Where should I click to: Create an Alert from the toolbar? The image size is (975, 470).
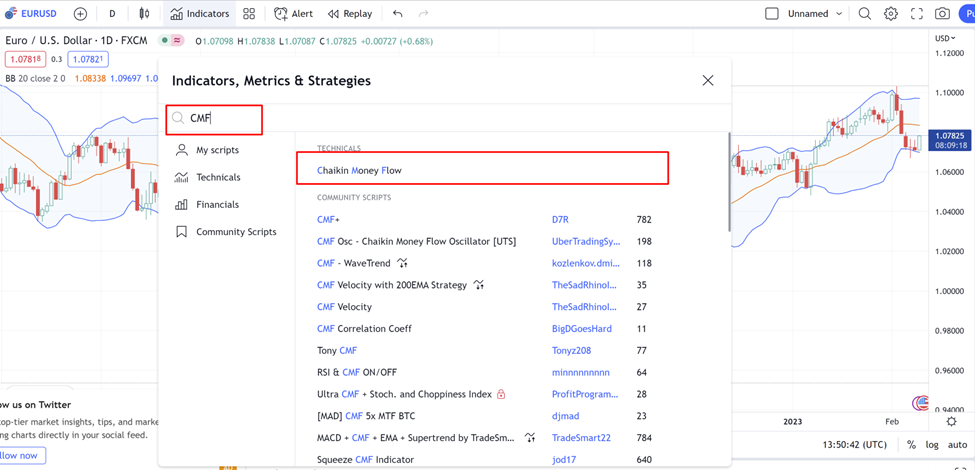(293, 13)
